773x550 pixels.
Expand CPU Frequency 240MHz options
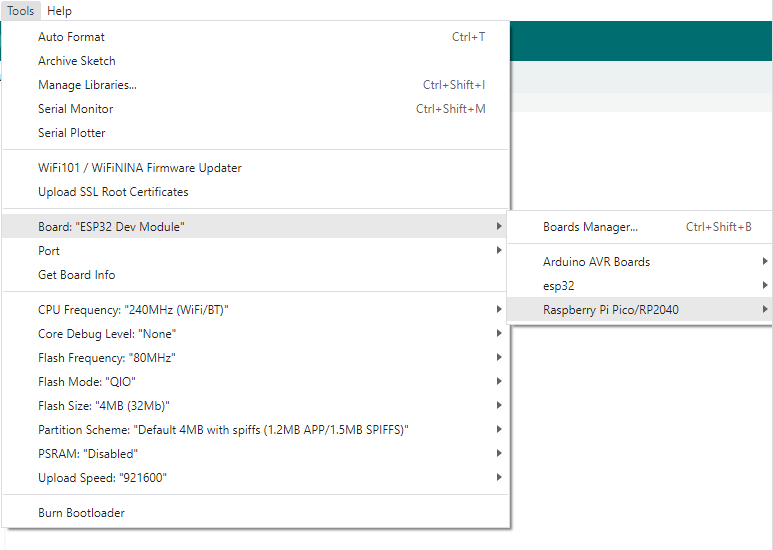click(x=133, y=310)
